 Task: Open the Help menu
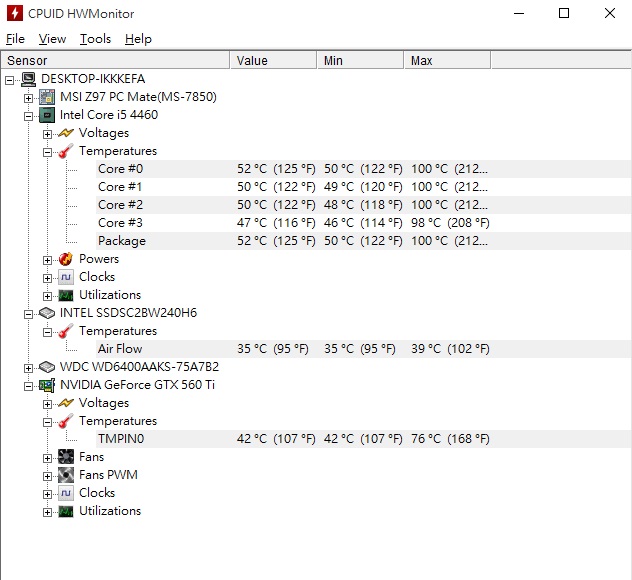click(138, 39)
